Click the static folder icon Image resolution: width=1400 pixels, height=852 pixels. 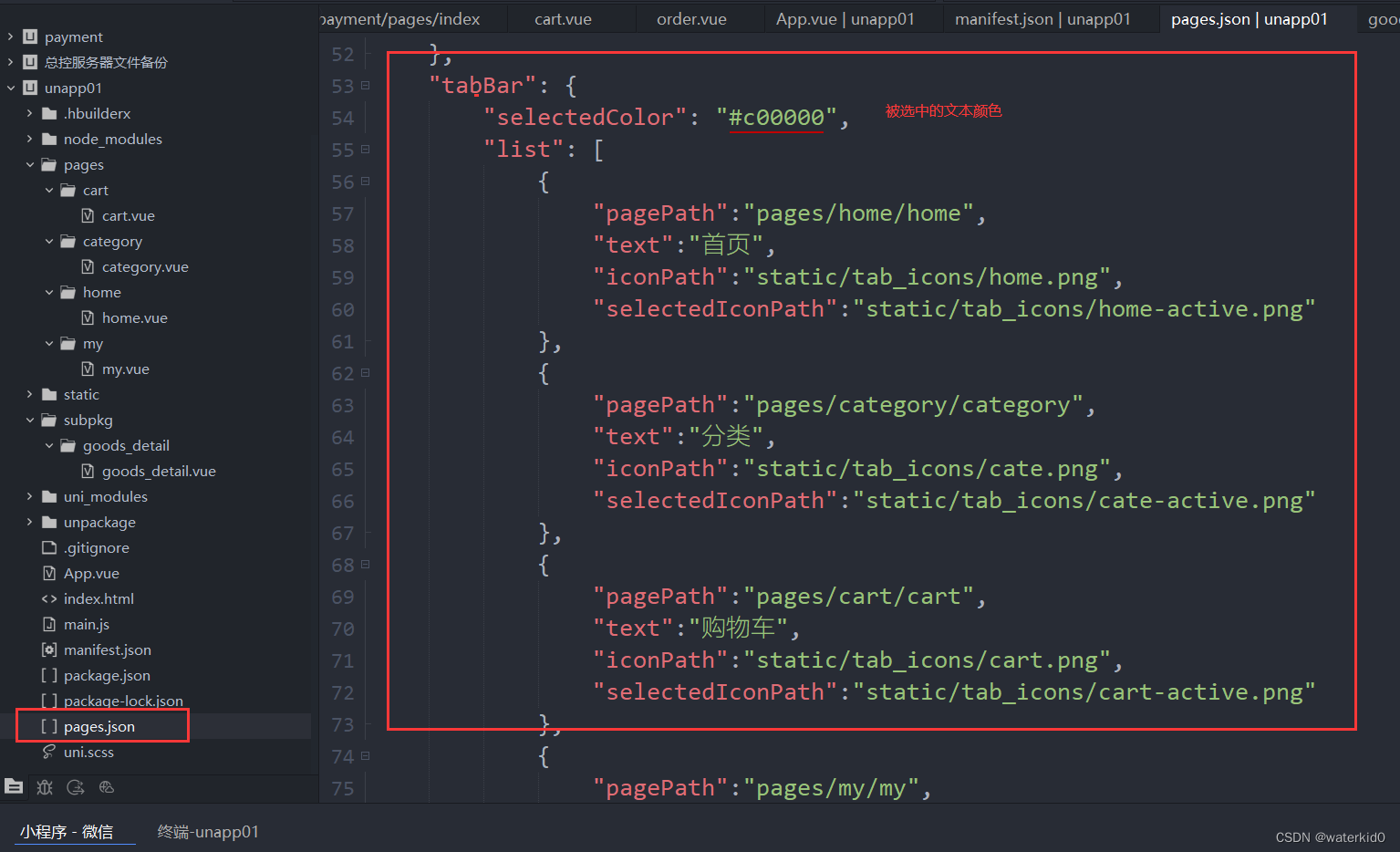(x=49, y=394)
